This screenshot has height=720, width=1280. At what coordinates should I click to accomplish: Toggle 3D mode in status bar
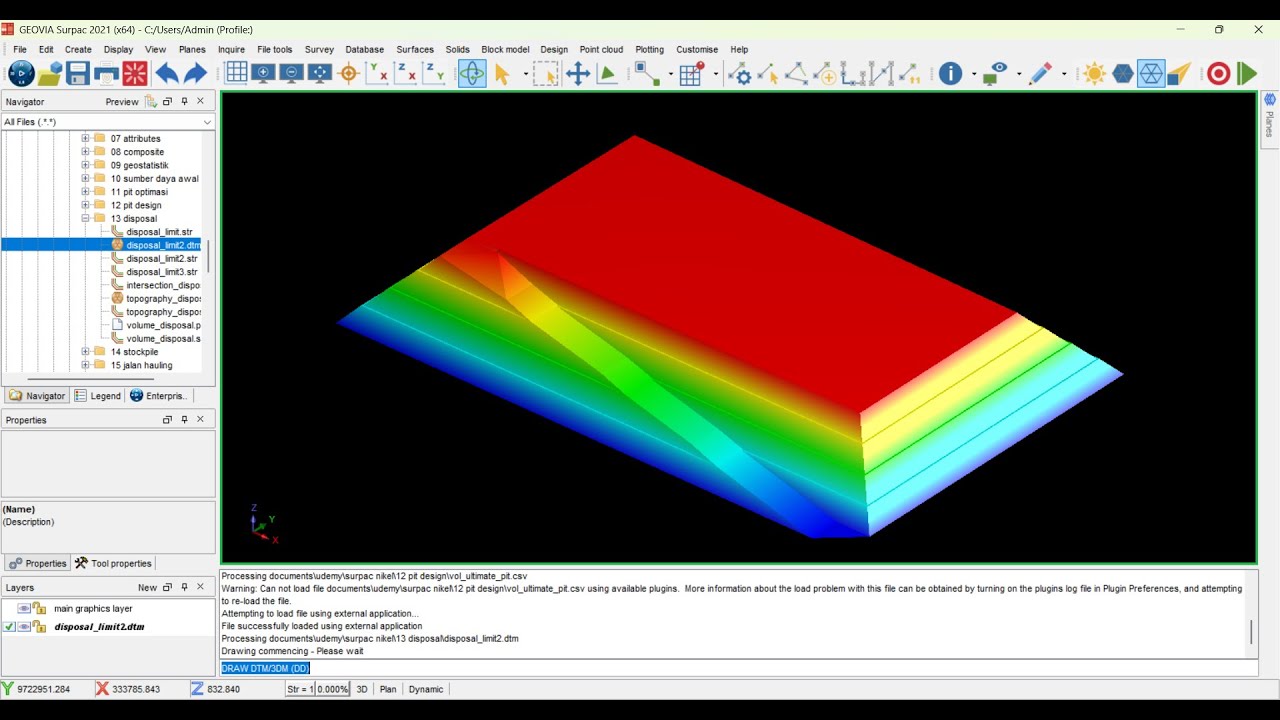(362, 689)
